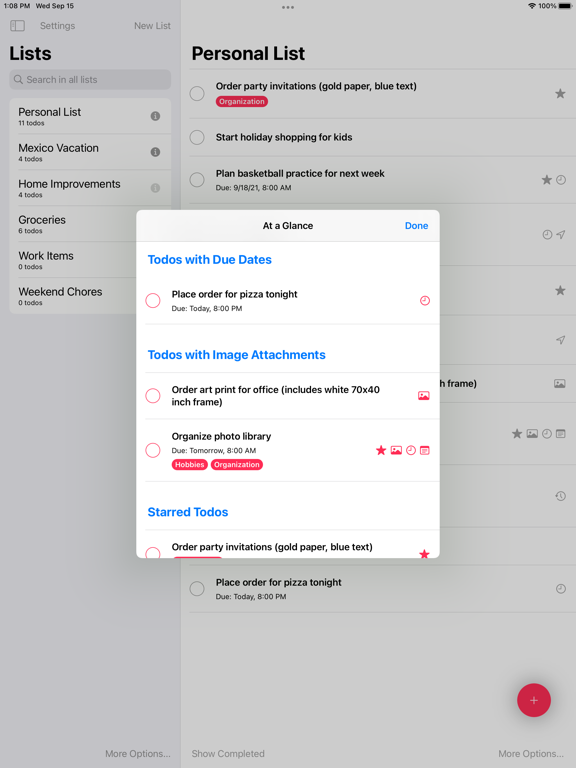Open More Options under Personal List
This screenshot has width=576, height=768.
click(531, 754)
